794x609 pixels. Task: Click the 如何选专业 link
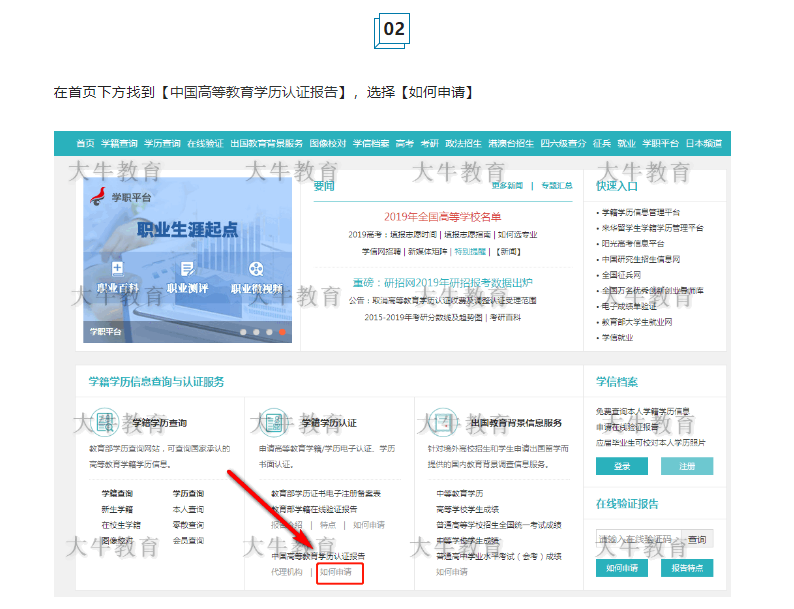(517, 234)
